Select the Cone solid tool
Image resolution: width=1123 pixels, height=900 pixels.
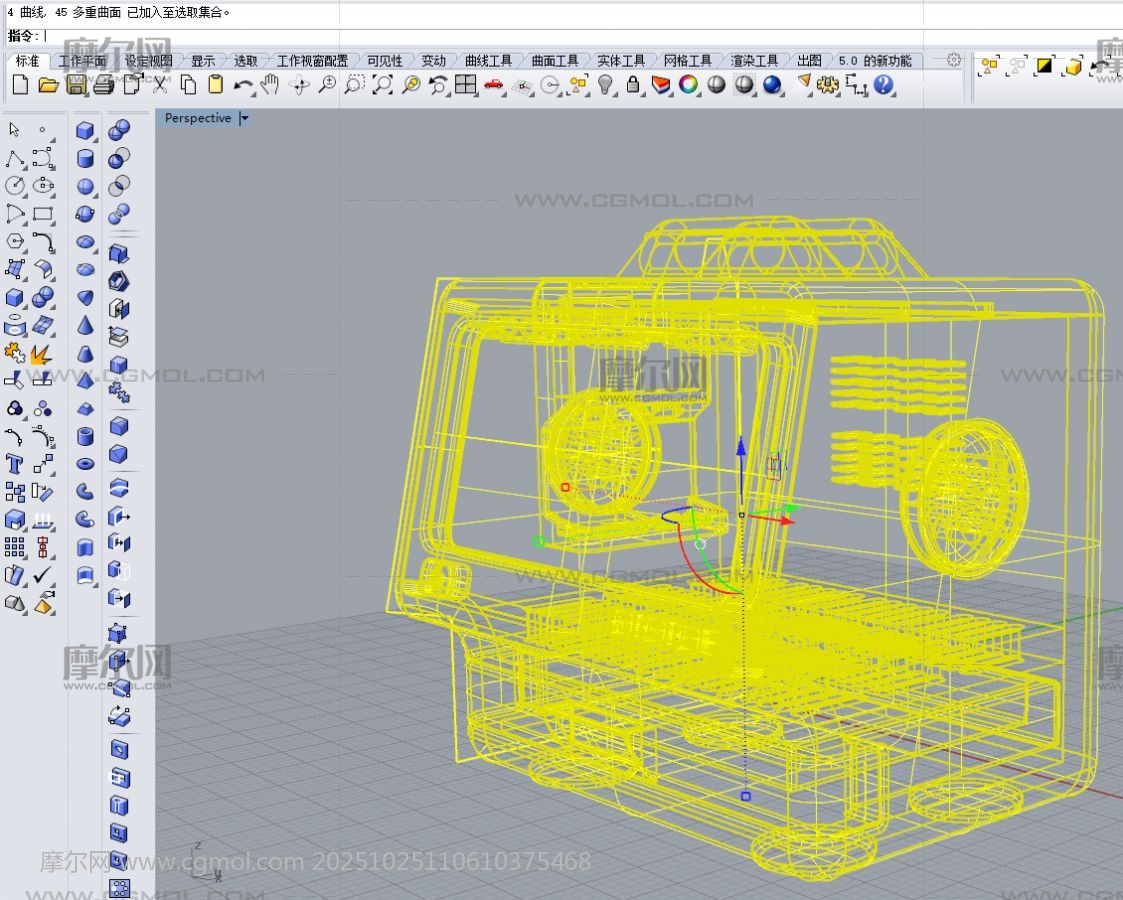point(86,326)
